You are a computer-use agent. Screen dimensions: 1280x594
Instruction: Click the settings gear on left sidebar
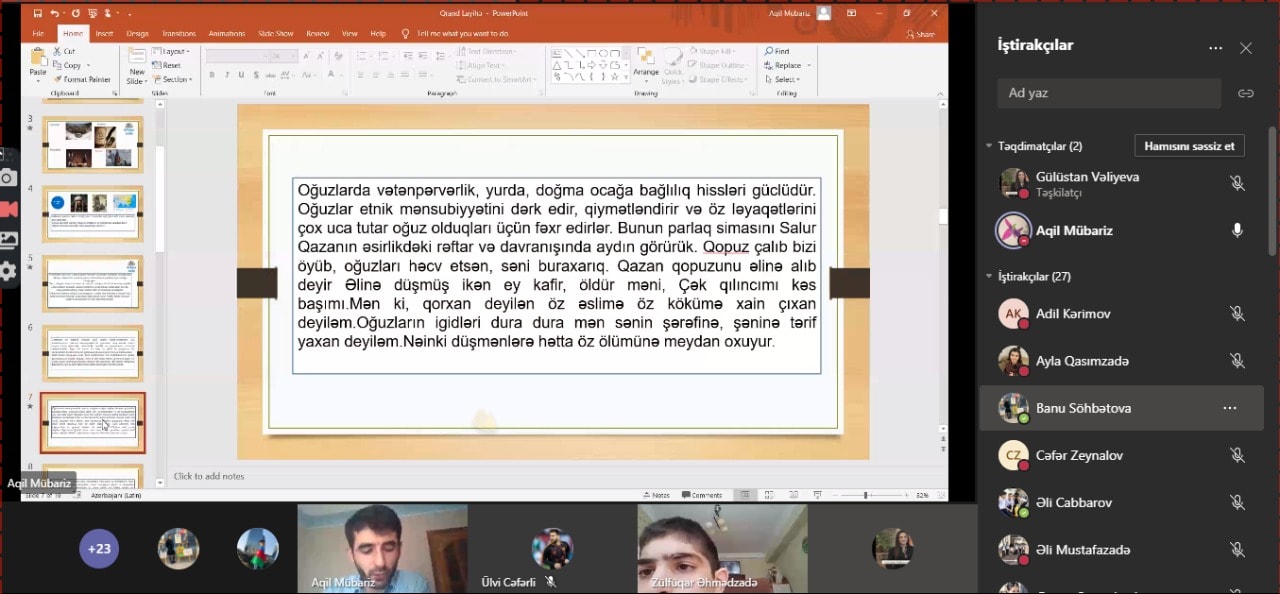[7, 271]
